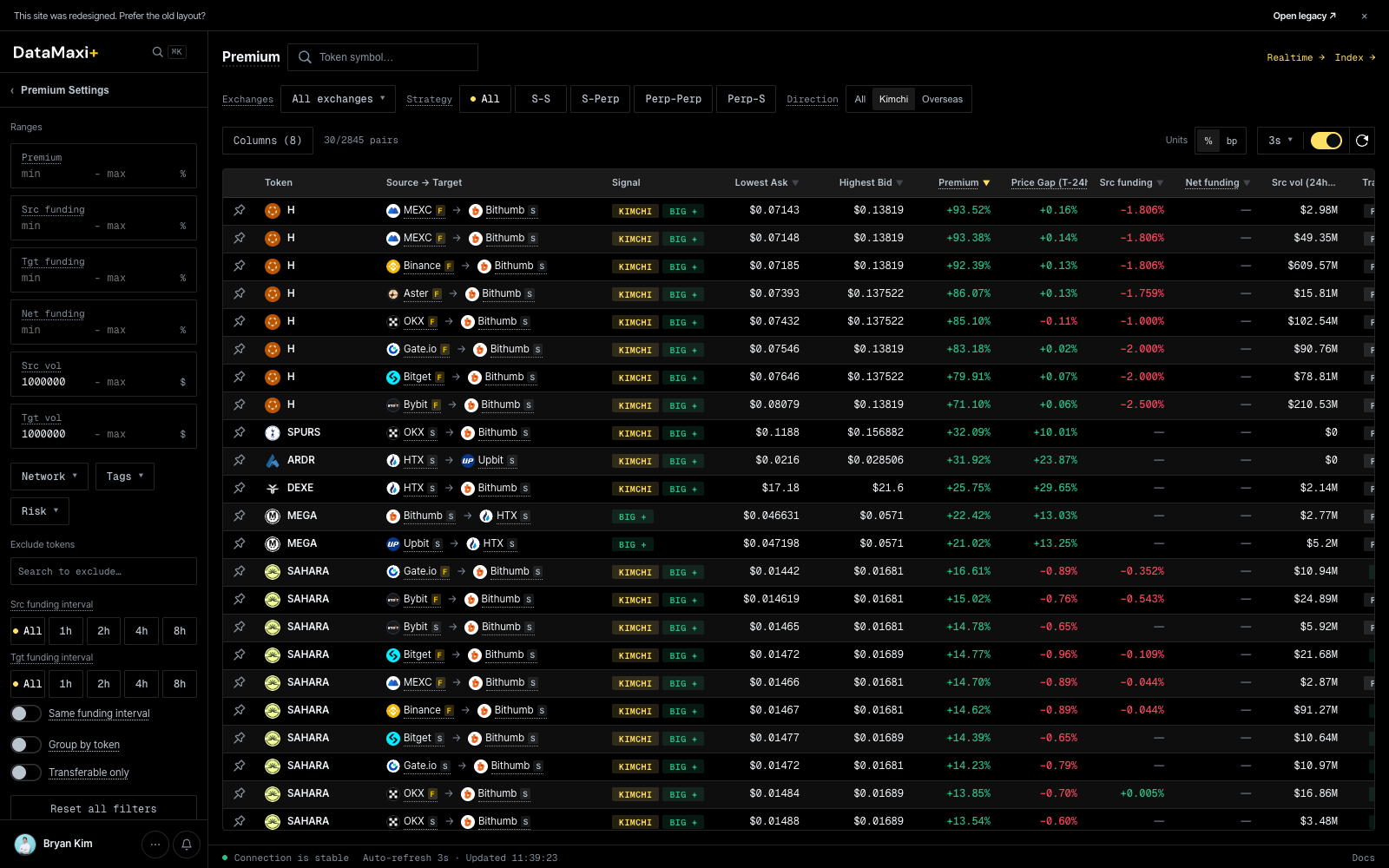Viewport: 1389px width, 868px height.
Task: Click the Open legacy link
Action: point(1304,16)
